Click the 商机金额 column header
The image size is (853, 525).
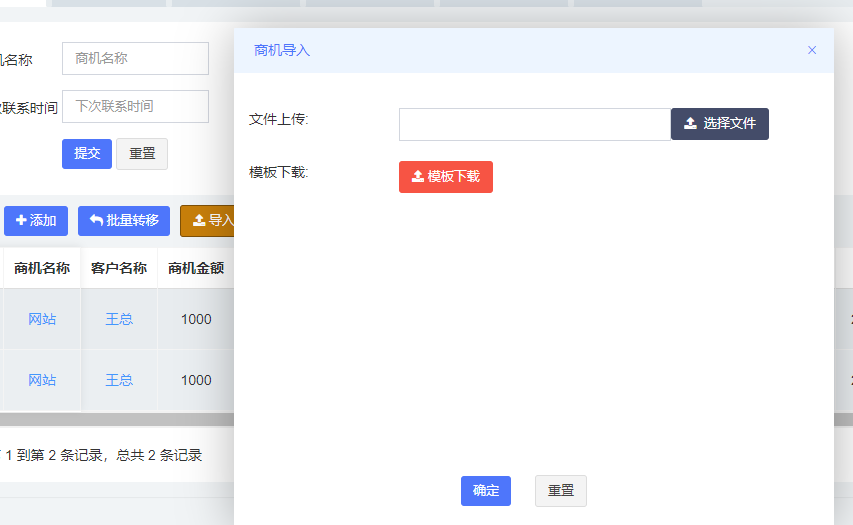coord(196,268)
